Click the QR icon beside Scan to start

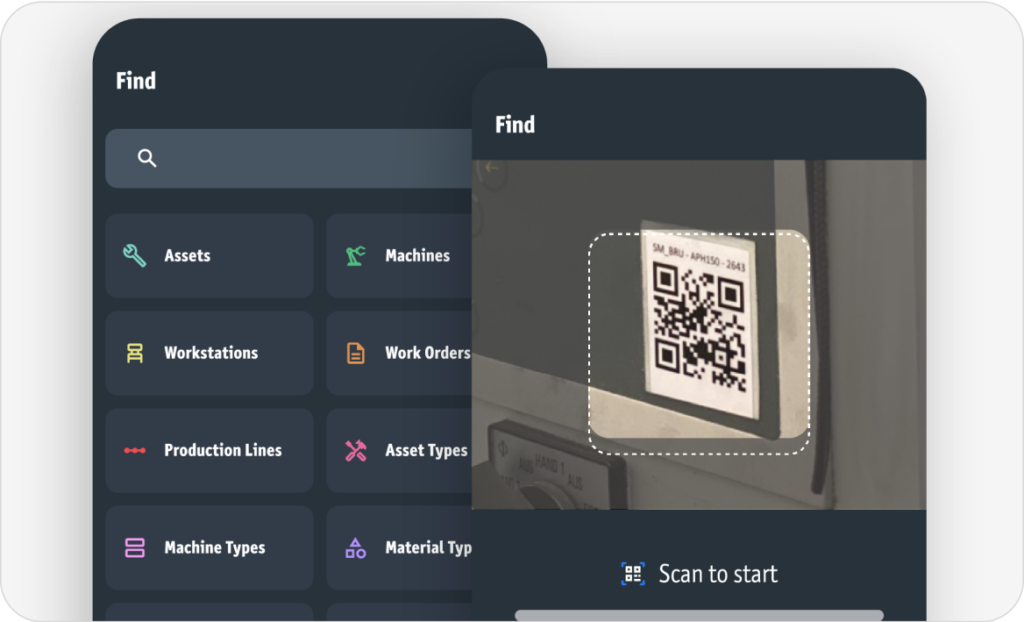632,573
